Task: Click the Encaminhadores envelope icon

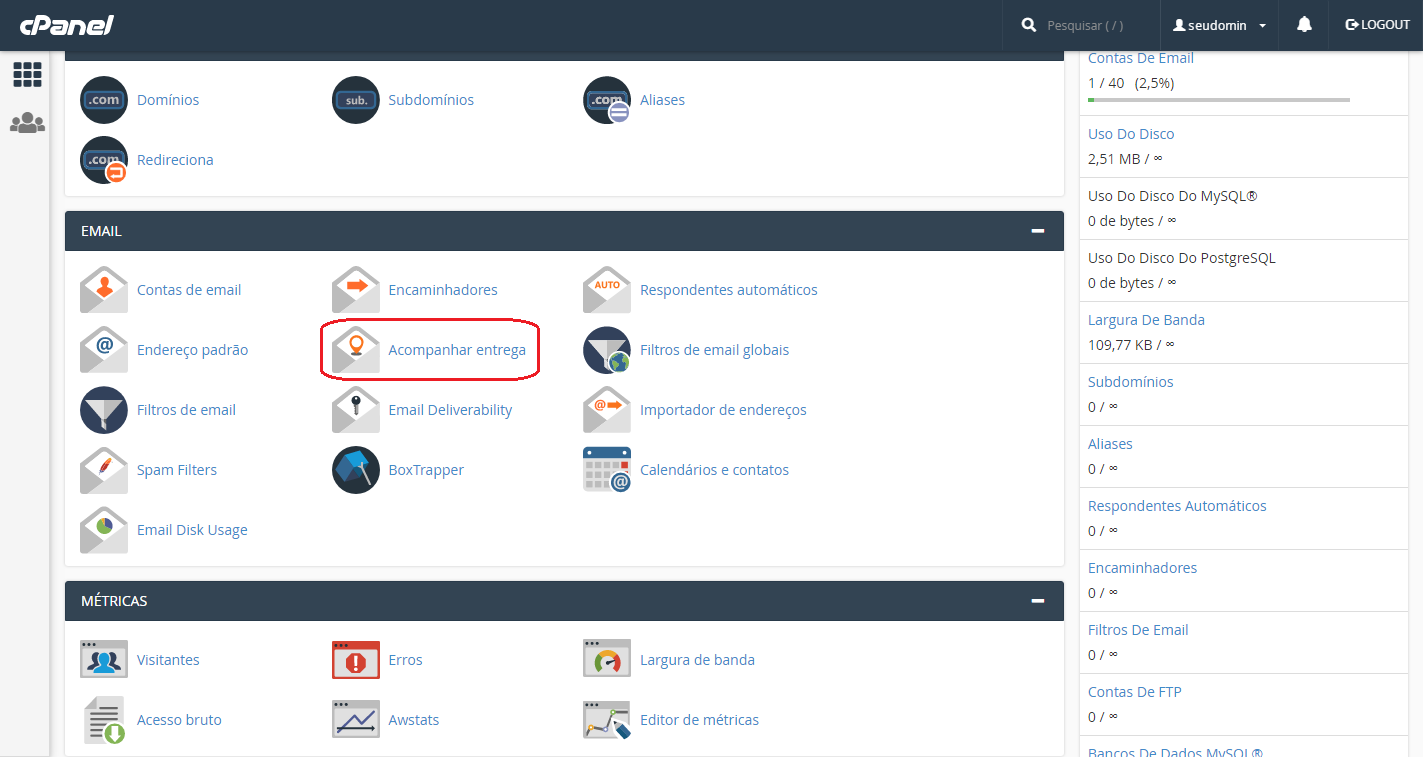Action: (x=356, y=290)
